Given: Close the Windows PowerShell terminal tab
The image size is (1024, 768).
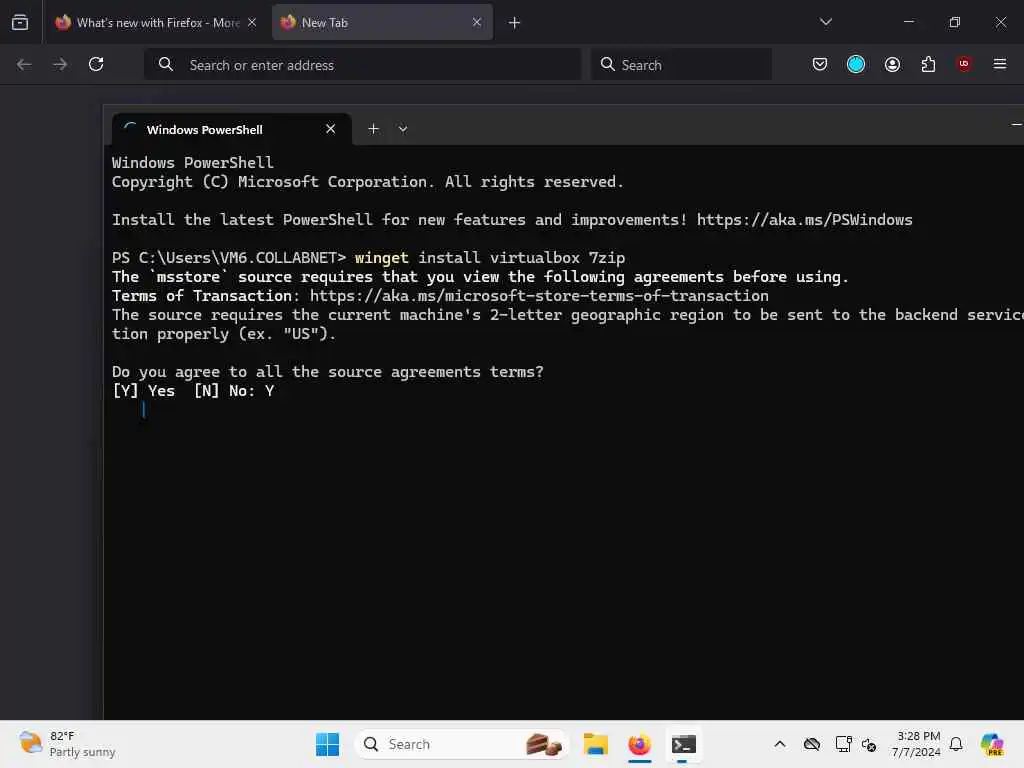Looking at the screenshot, I should pyautogui.click(x=330, y=129).
